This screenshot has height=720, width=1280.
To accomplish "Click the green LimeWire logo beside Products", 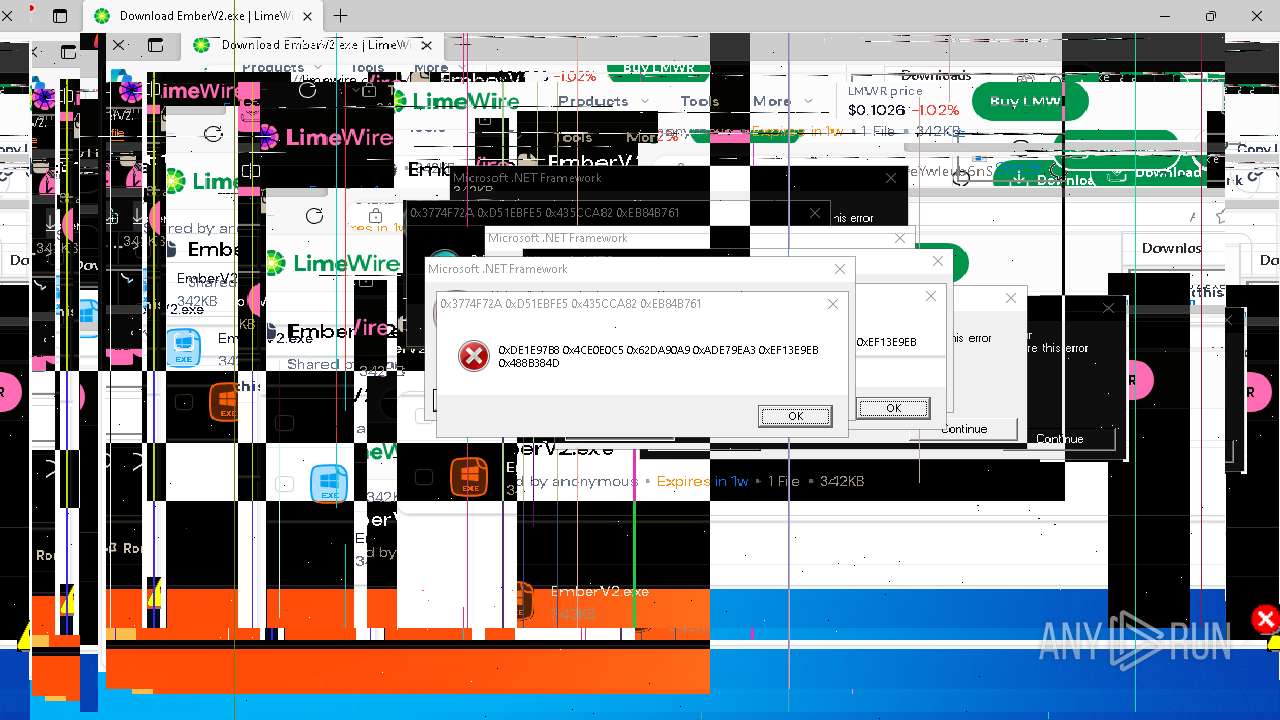I will click(x=455, y=101).
